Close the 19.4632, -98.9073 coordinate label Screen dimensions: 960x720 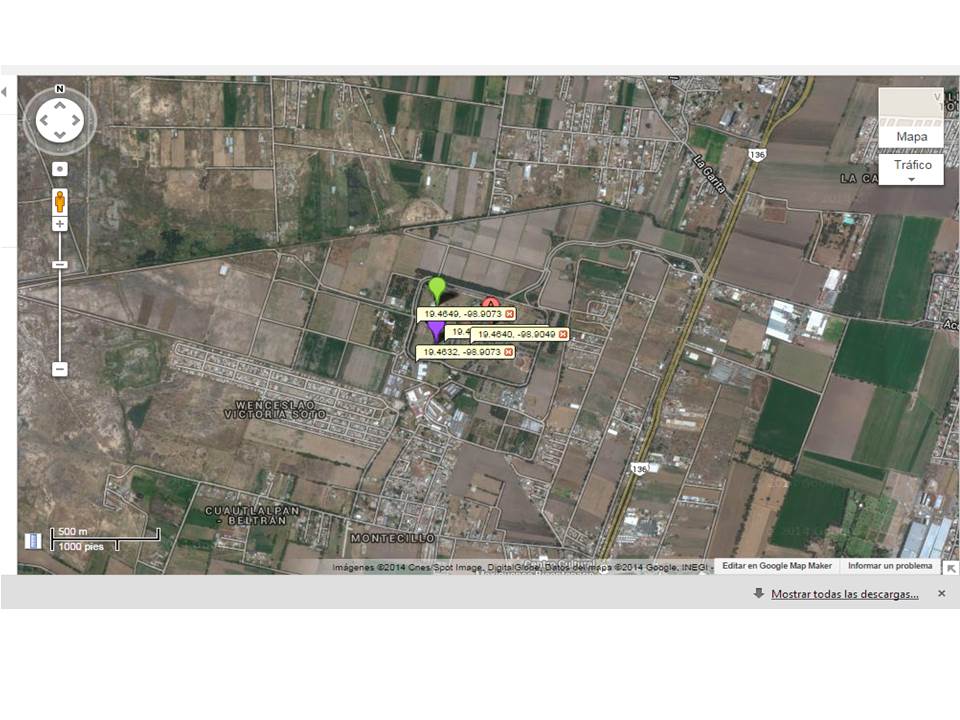[509, 352]
